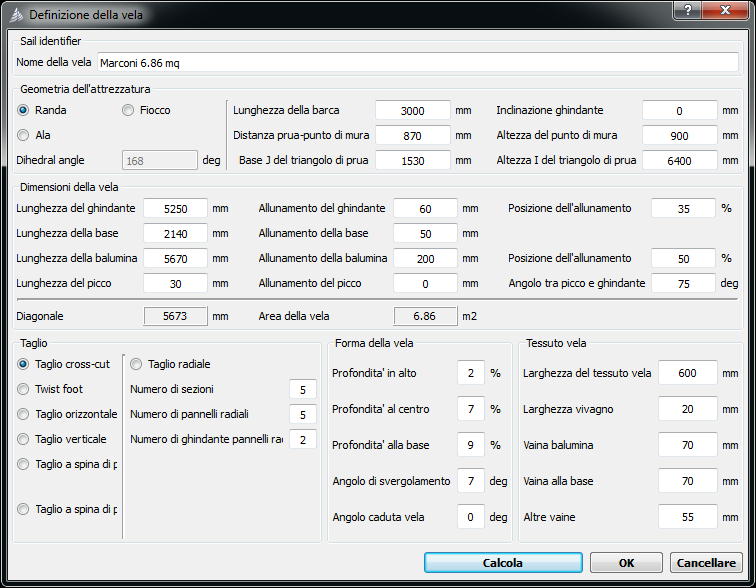Click Profondita' in alto field
Viewport: 756px width, 588px height.
point(471,373)
